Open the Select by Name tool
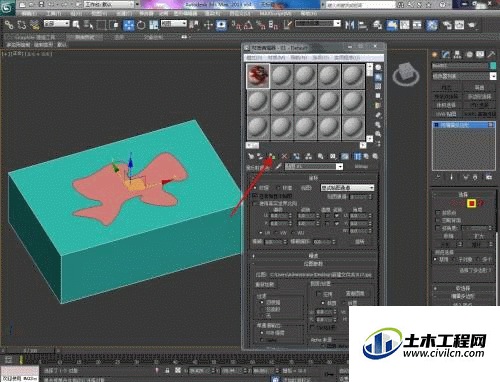The width and height of the screenshot is (500, 382). point(89,25)
